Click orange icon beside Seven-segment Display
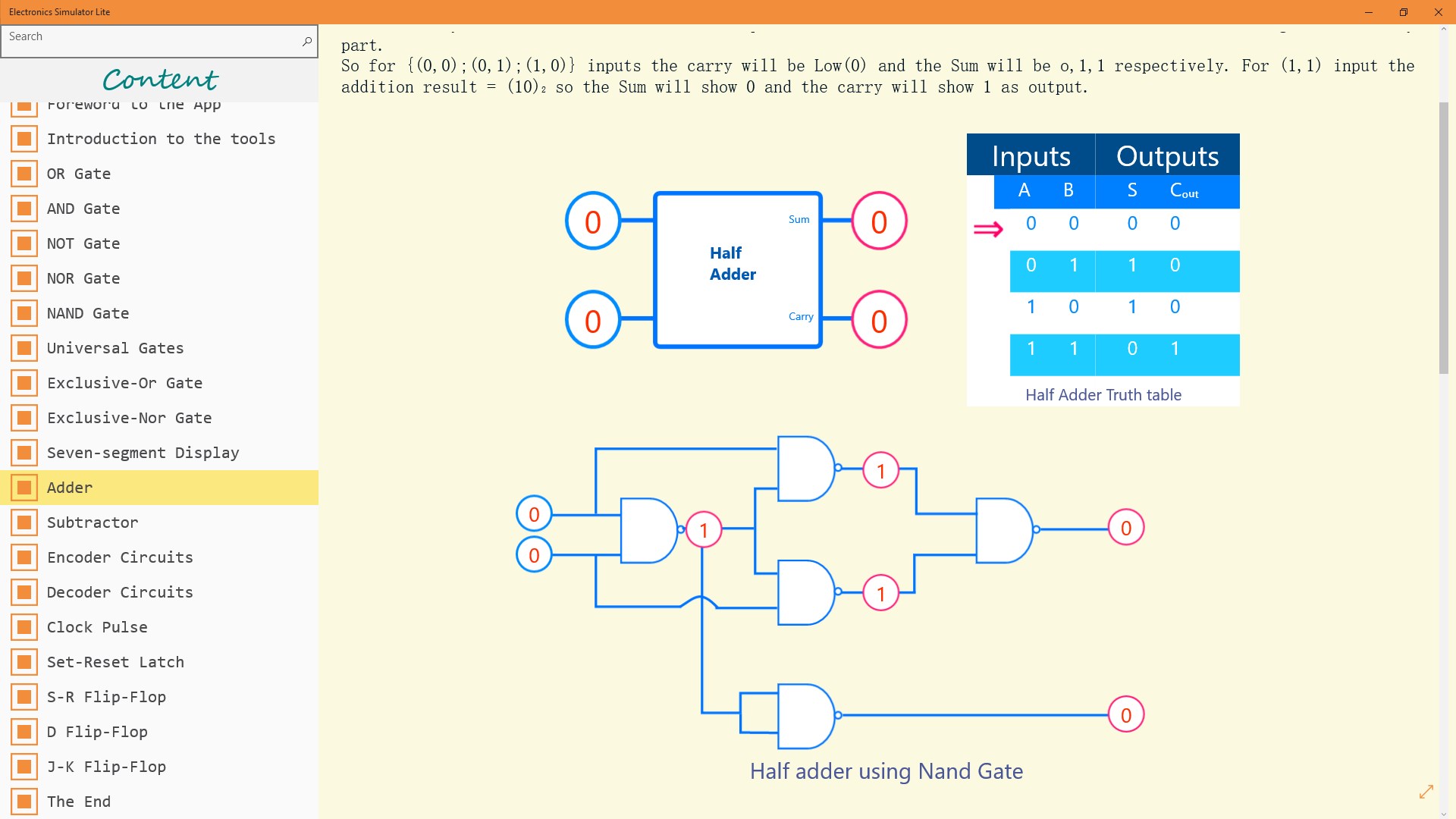This screenshot has width=1456, height=819. pyautogui.click(x=24, y=453)
